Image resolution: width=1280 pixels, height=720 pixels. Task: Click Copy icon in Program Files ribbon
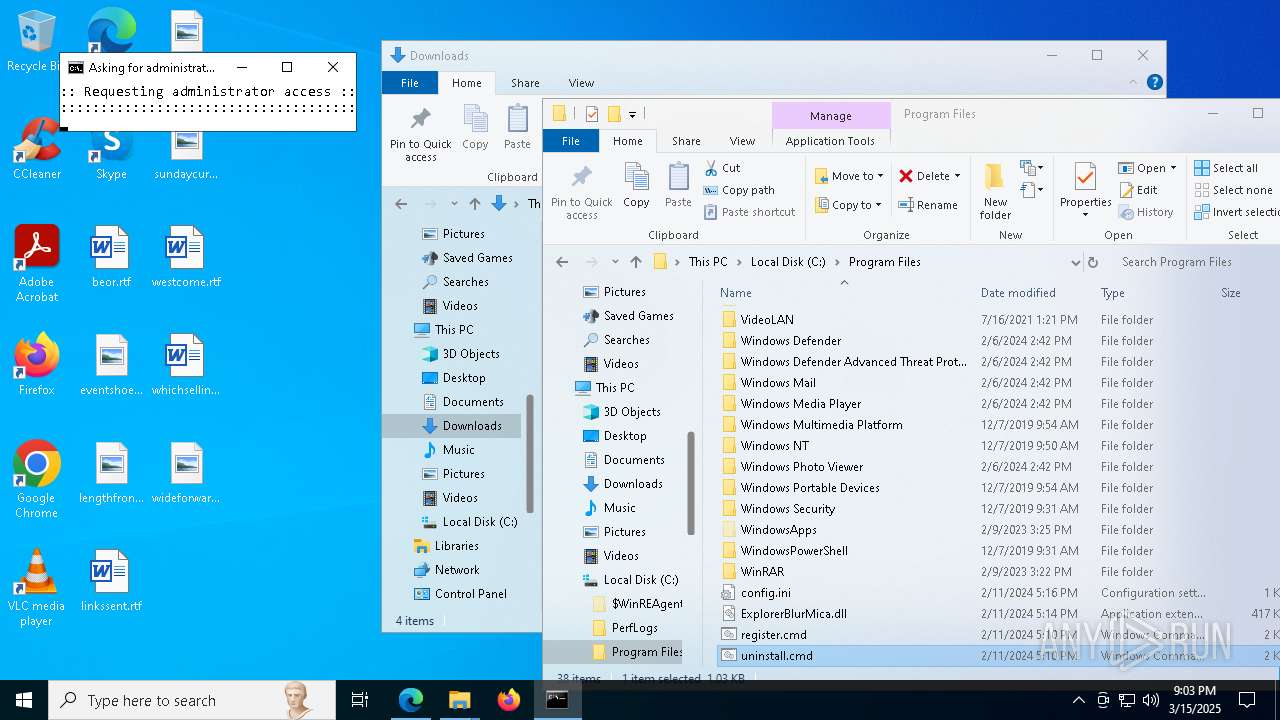tap(636, 185)
